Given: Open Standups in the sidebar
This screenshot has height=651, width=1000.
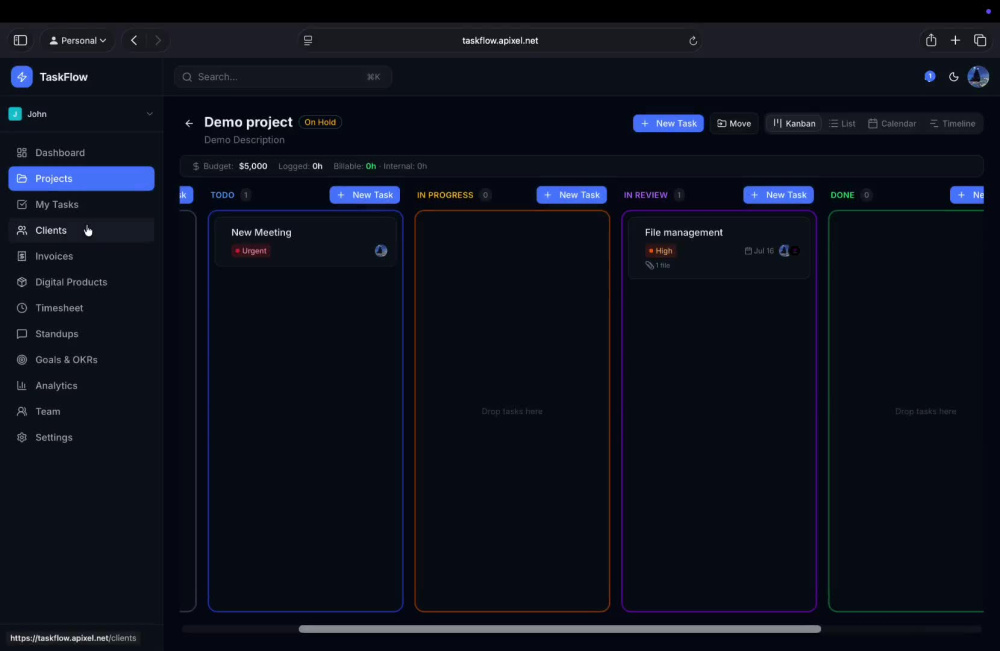Looking at the screenshot, I should pos(81,333).
